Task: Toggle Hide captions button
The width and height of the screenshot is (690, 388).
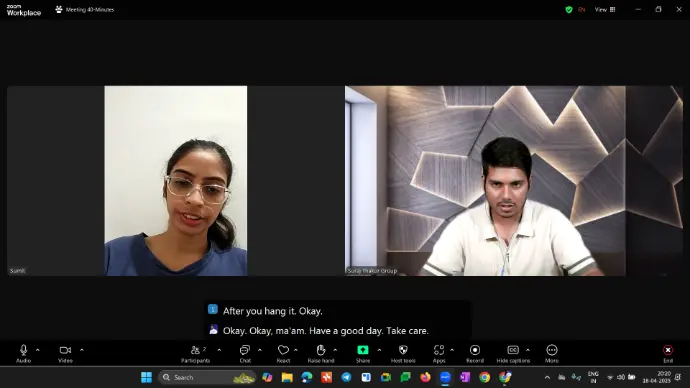Action: (513, 354)
